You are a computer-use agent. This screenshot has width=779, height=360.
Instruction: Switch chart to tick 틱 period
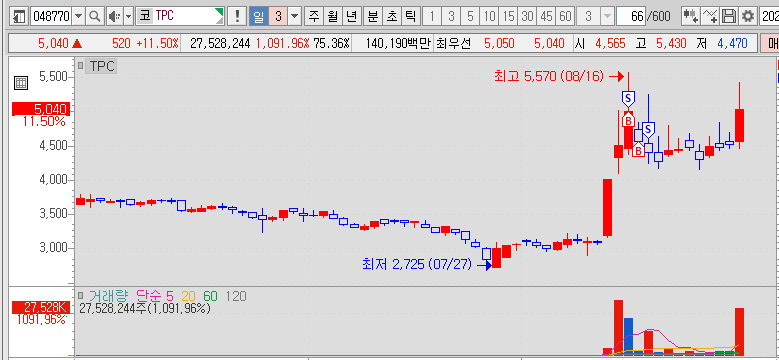click(410, 16)
